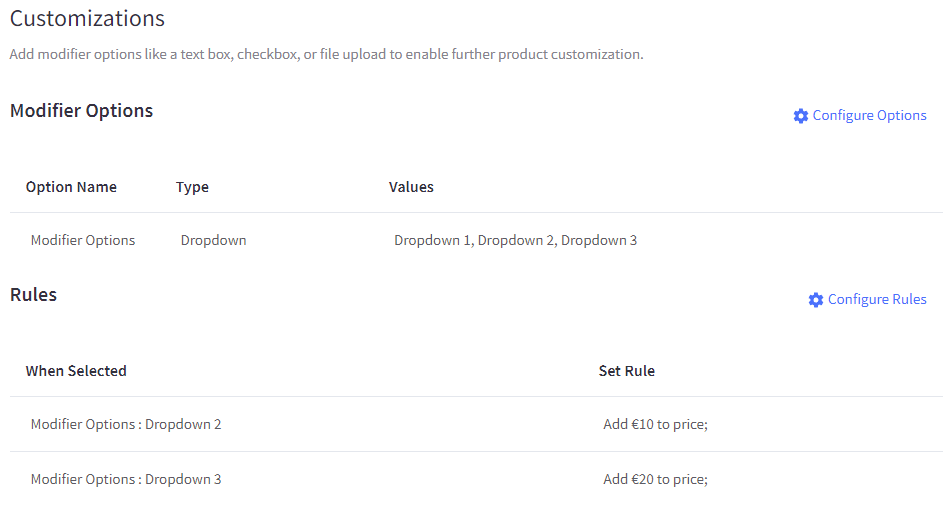Click the gear icon beside Configure Options
Screen dimensions: 949x515
tap(801, 116)
